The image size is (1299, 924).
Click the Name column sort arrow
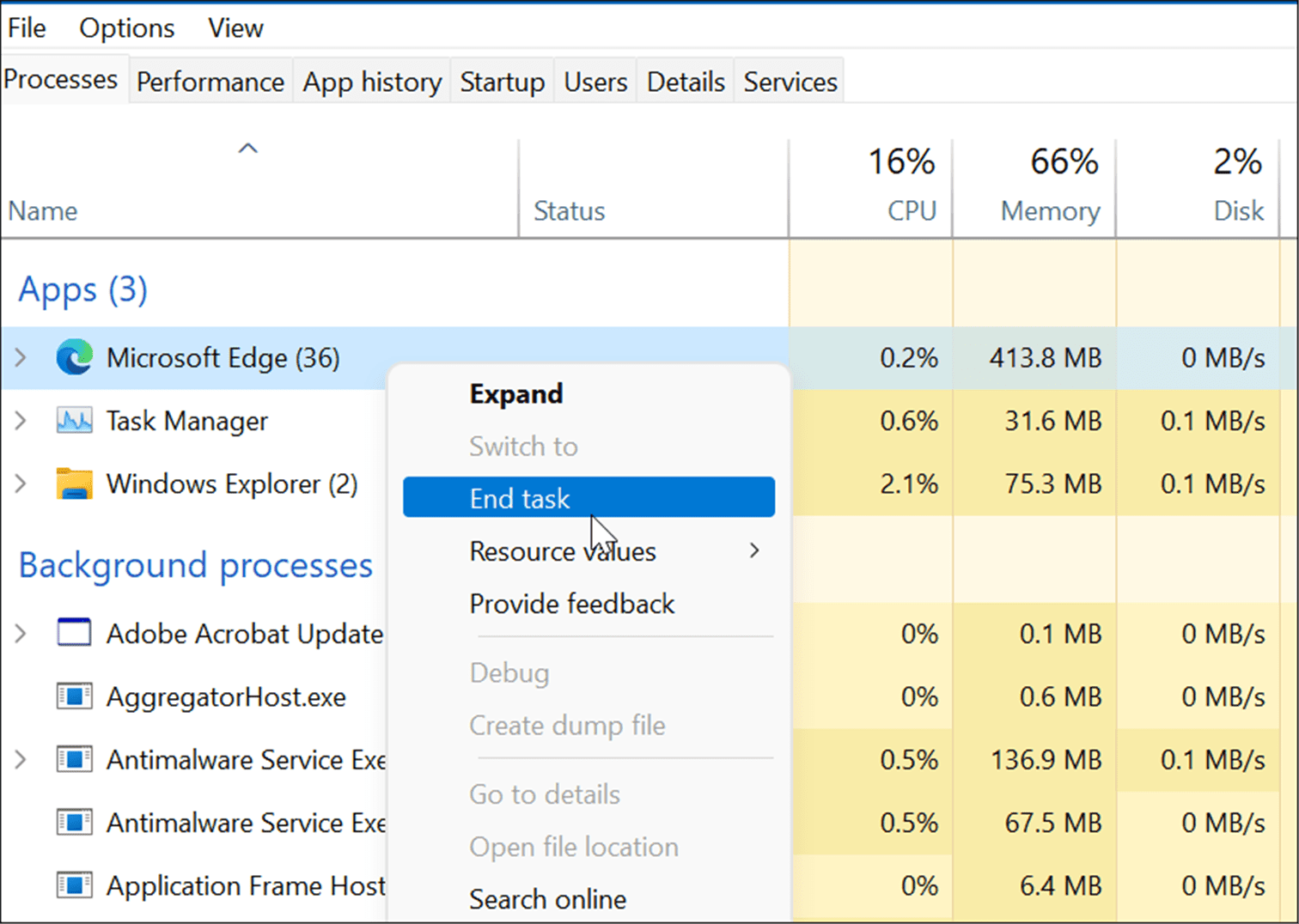click(247, 148)
